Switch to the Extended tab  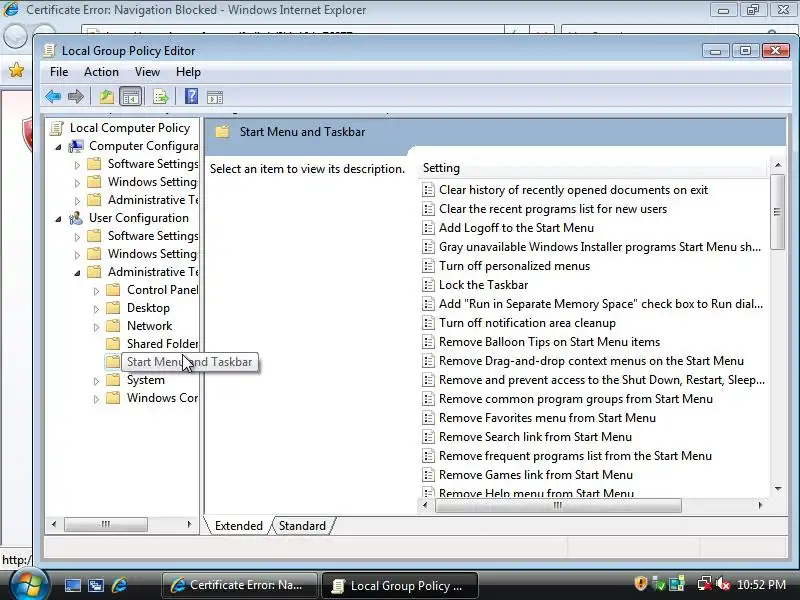click(x=238, y=526)
